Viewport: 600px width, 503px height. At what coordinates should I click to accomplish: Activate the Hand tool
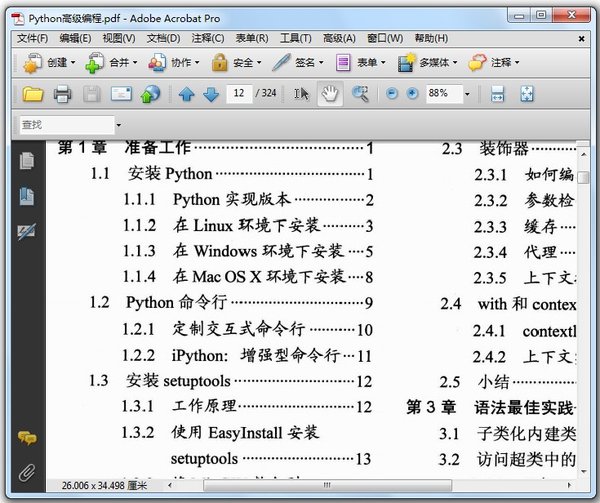[x=330, y=94]
